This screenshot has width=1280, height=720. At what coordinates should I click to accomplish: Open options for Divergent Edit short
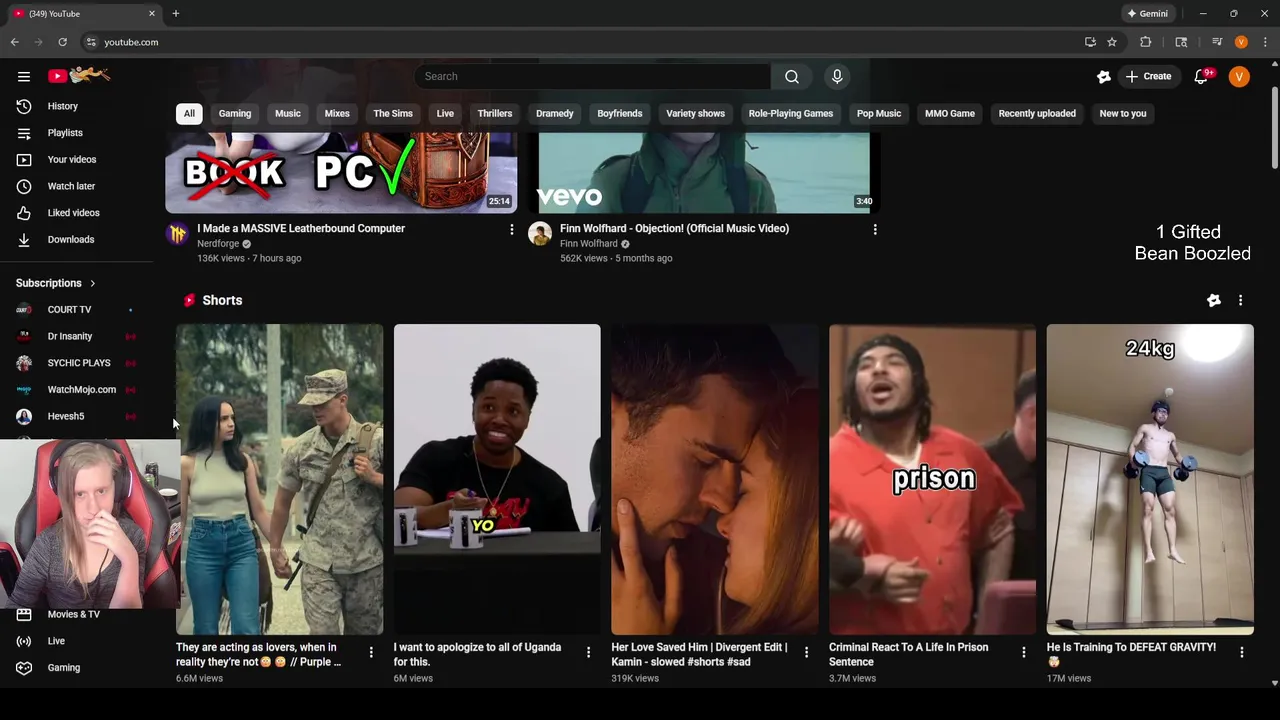pyautogui.click(x=806, y=652)
